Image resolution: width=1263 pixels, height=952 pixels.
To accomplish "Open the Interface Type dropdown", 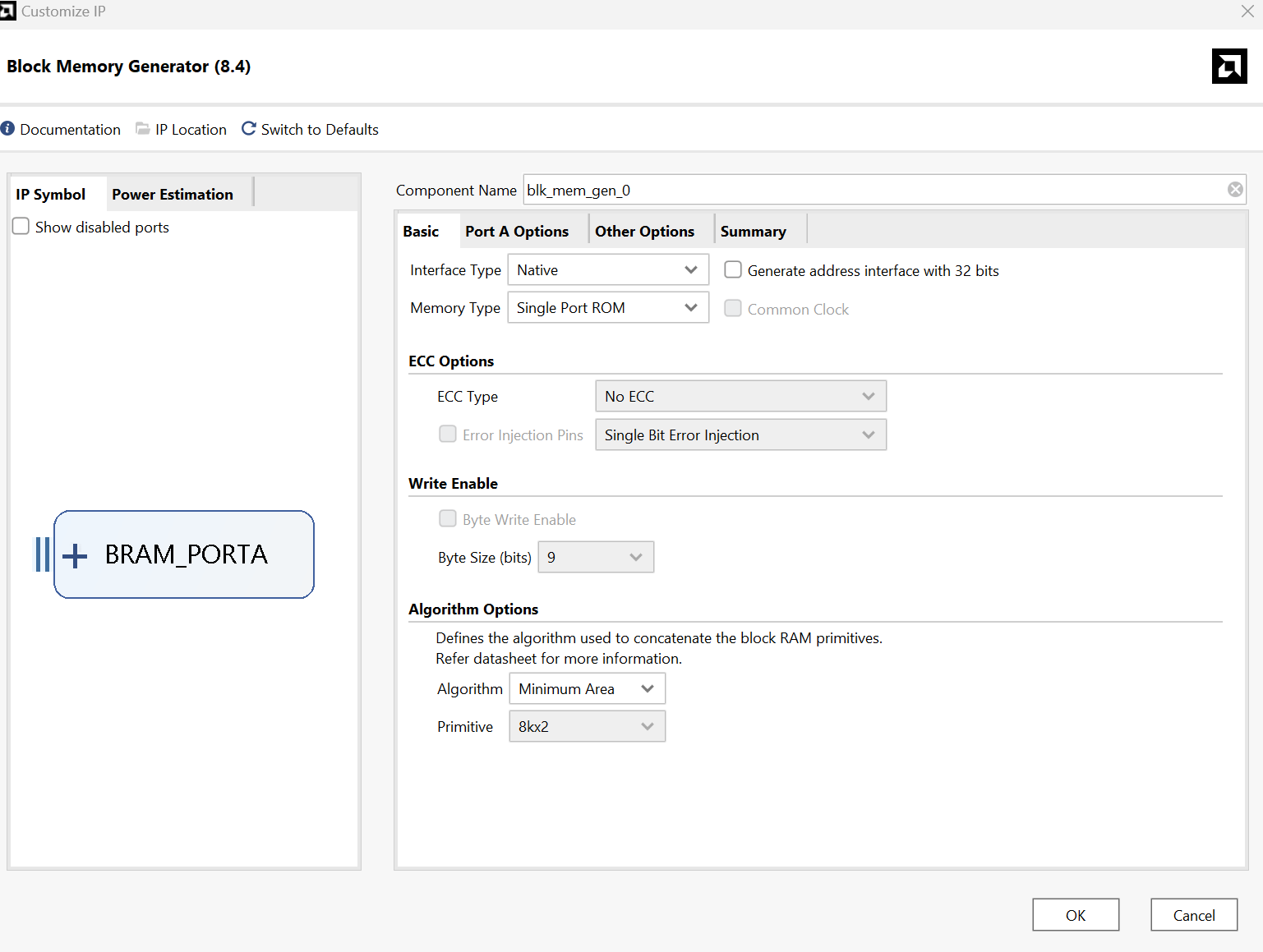I will (608, 269).
